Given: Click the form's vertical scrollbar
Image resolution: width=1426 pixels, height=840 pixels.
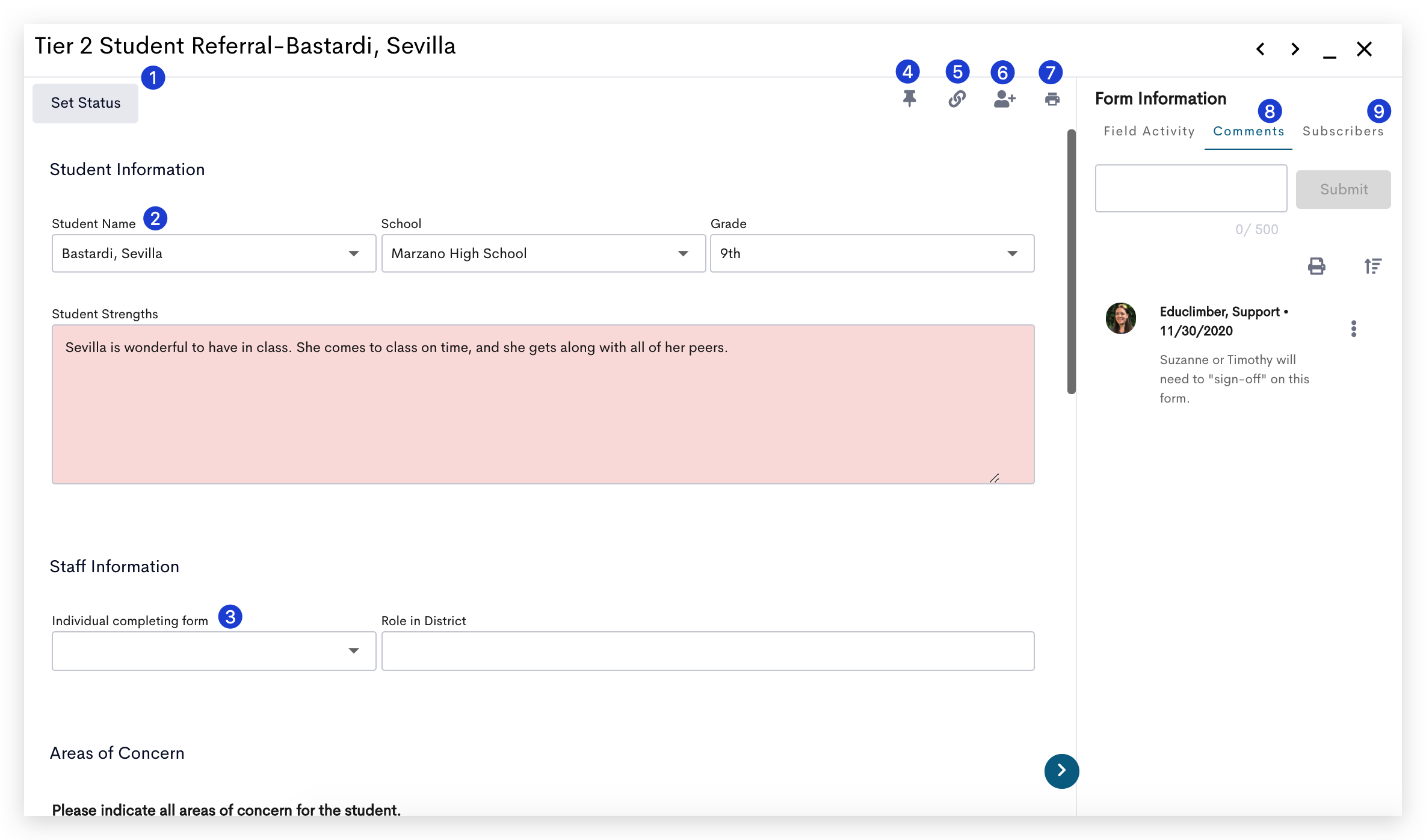Looking at the screenshot, I should point(1071,262).
